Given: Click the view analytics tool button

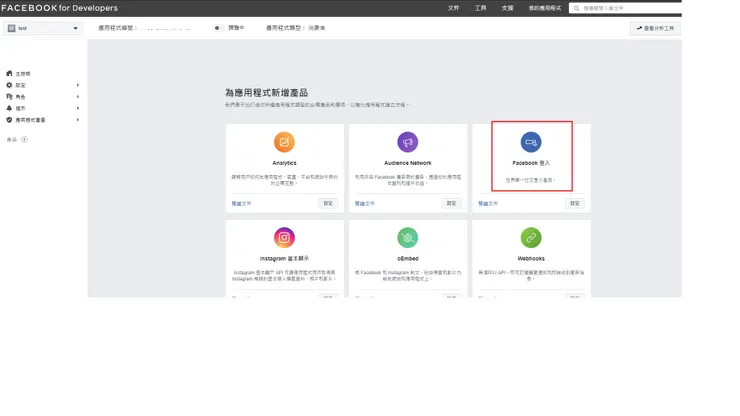Looking at the screenshot, I should pos(655,28).
